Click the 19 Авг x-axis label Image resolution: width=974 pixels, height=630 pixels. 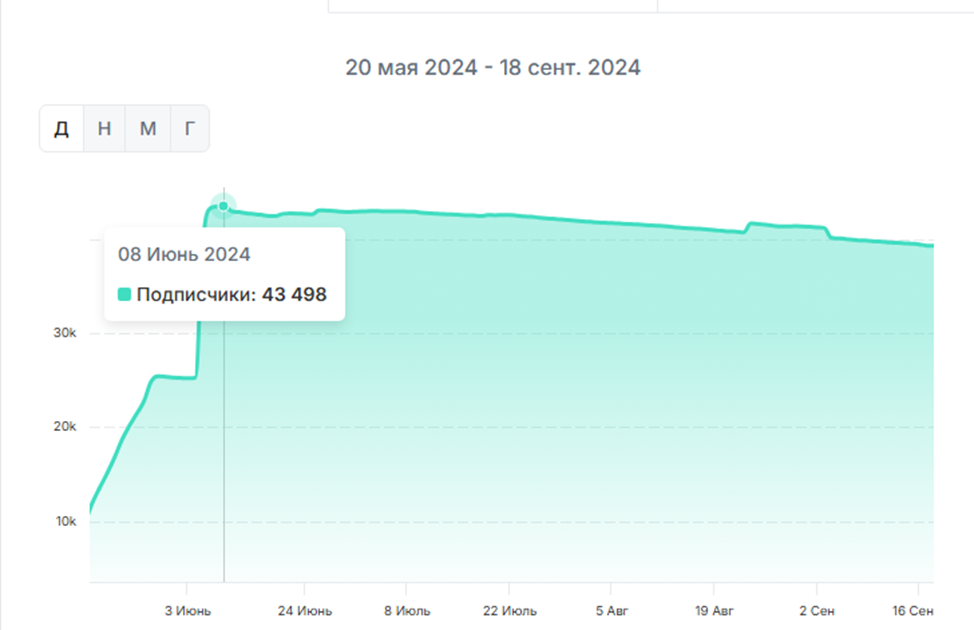[714, 610]
